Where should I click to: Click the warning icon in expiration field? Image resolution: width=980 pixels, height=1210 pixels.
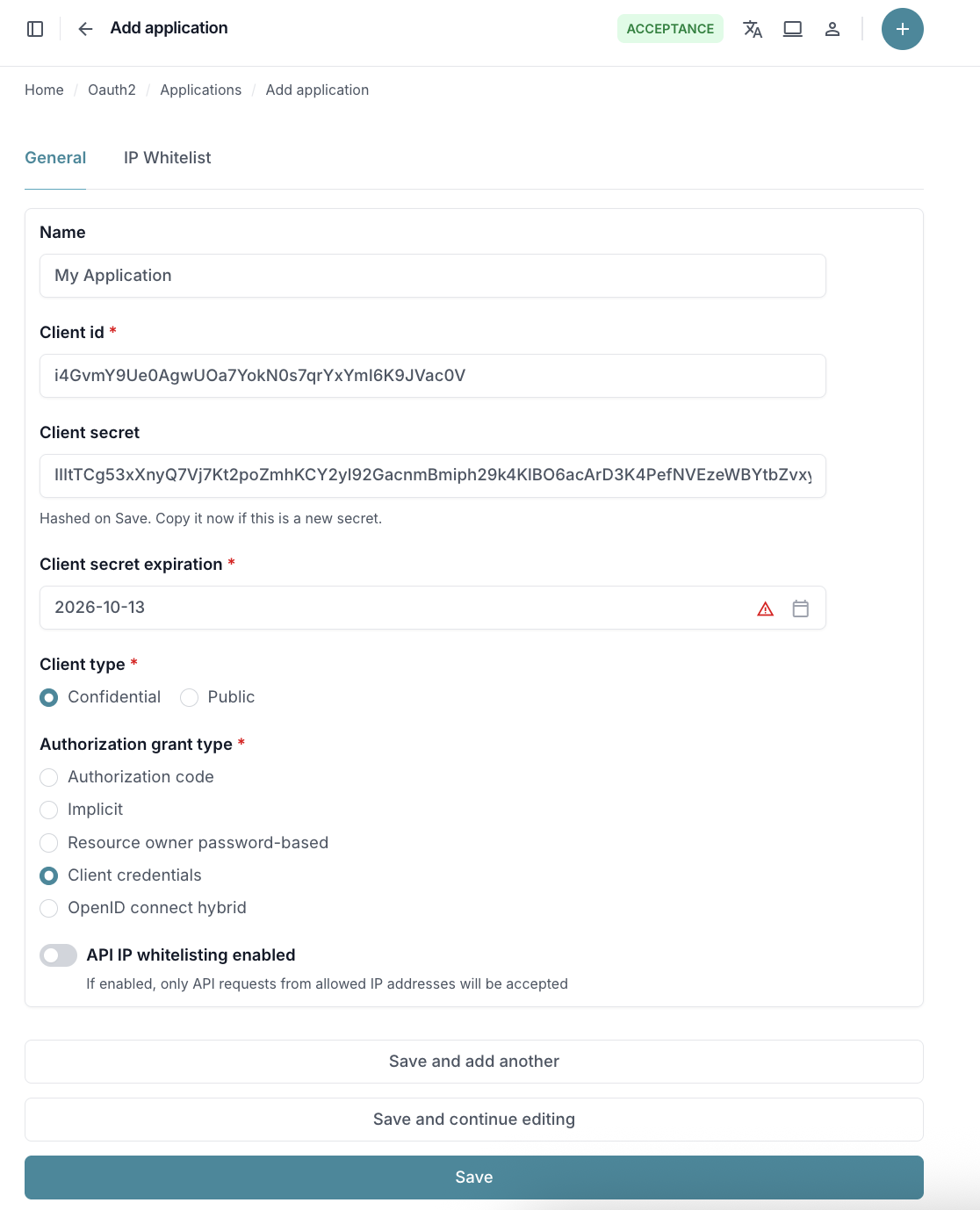(765, 608)
